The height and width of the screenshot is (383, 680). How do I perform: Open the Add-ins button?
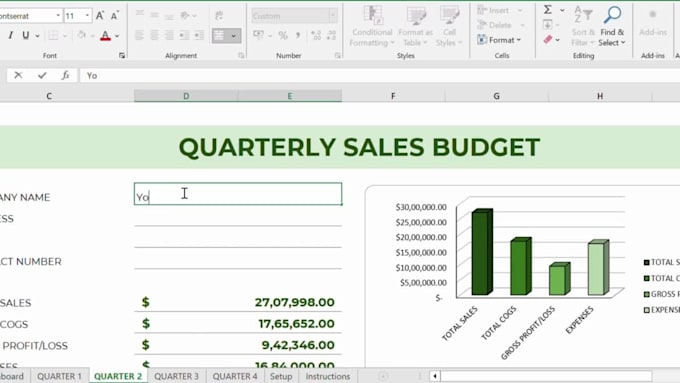653,23
